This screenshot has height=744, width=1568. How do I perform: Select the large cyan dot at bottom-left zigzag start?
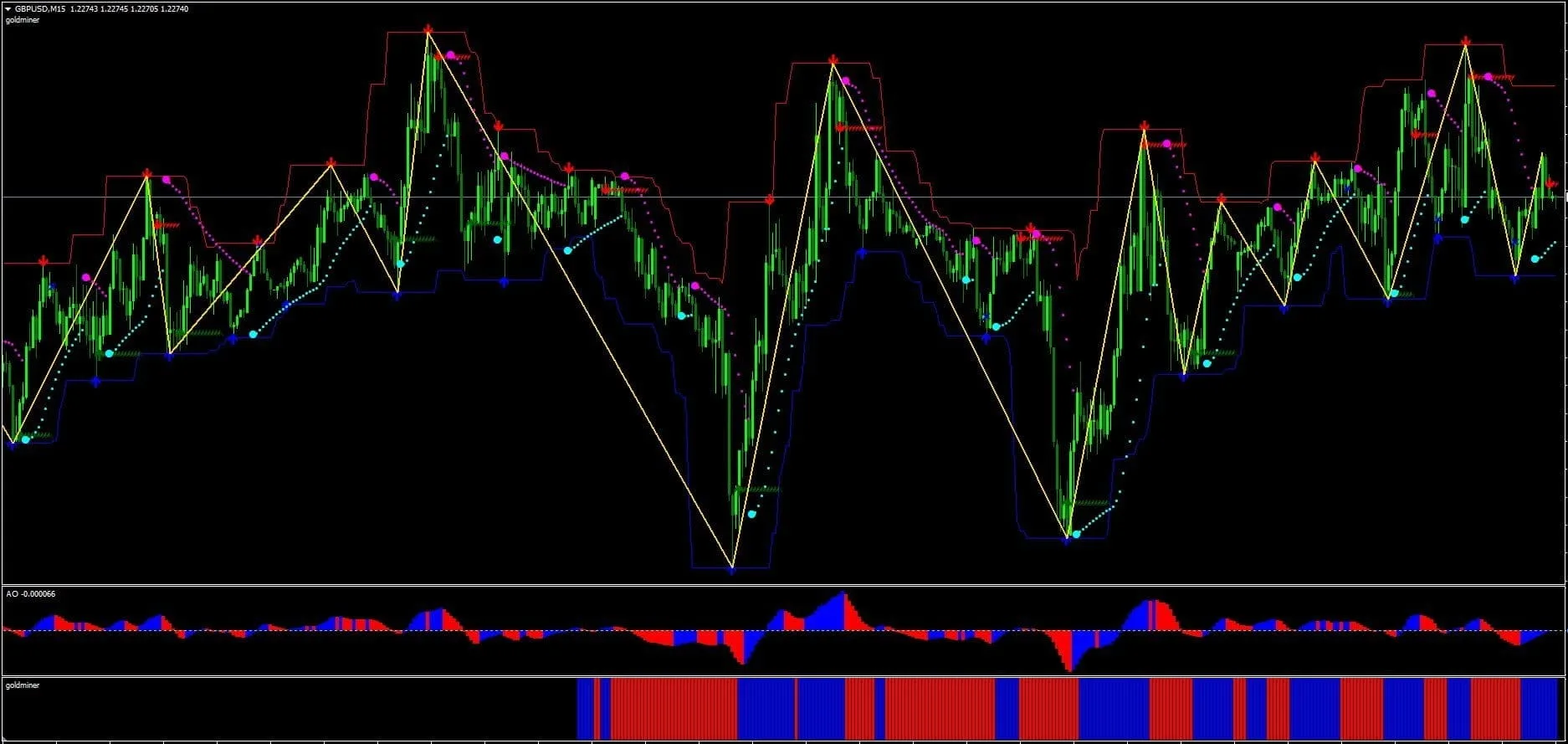[x=26, y=439]
